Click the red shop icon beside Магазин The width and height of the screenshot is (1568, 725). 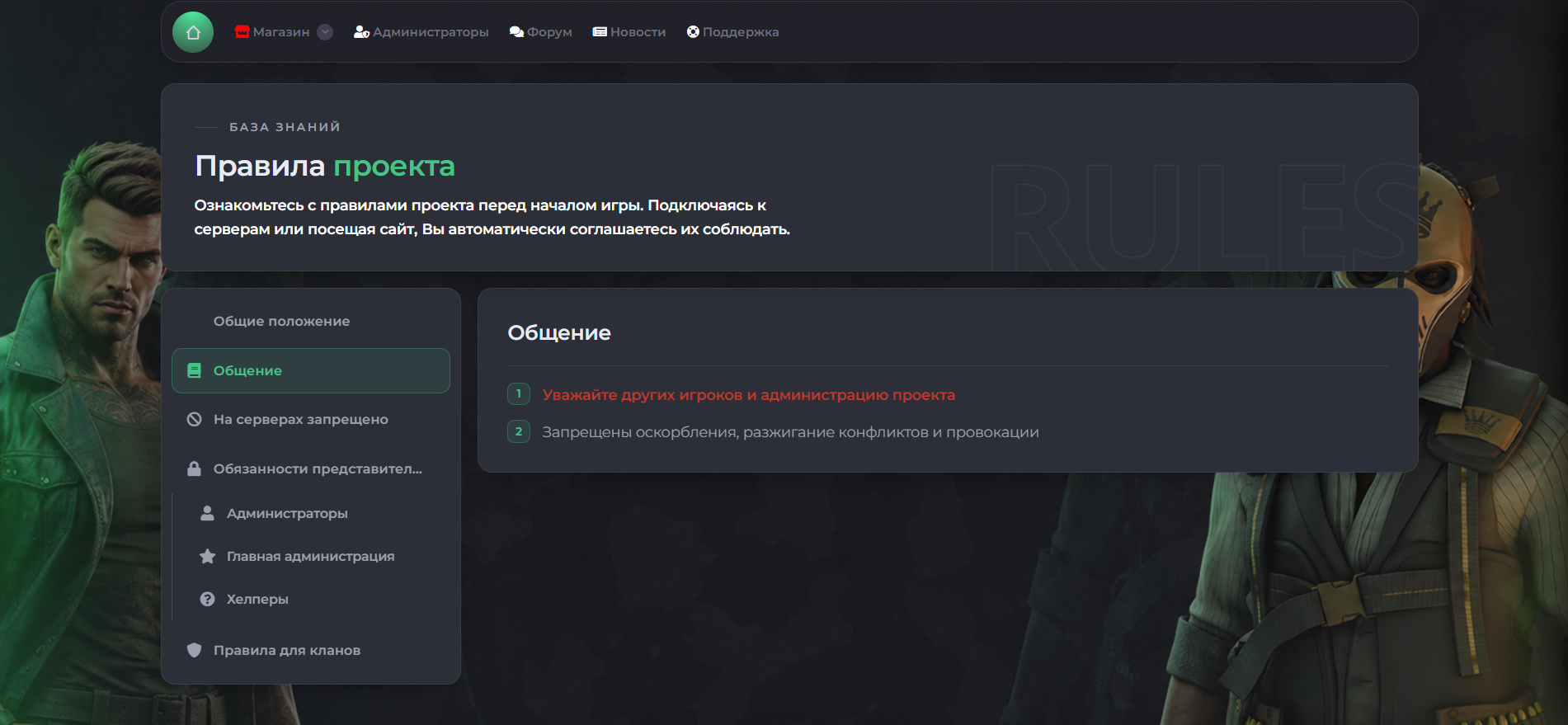(x=242, y=32)
